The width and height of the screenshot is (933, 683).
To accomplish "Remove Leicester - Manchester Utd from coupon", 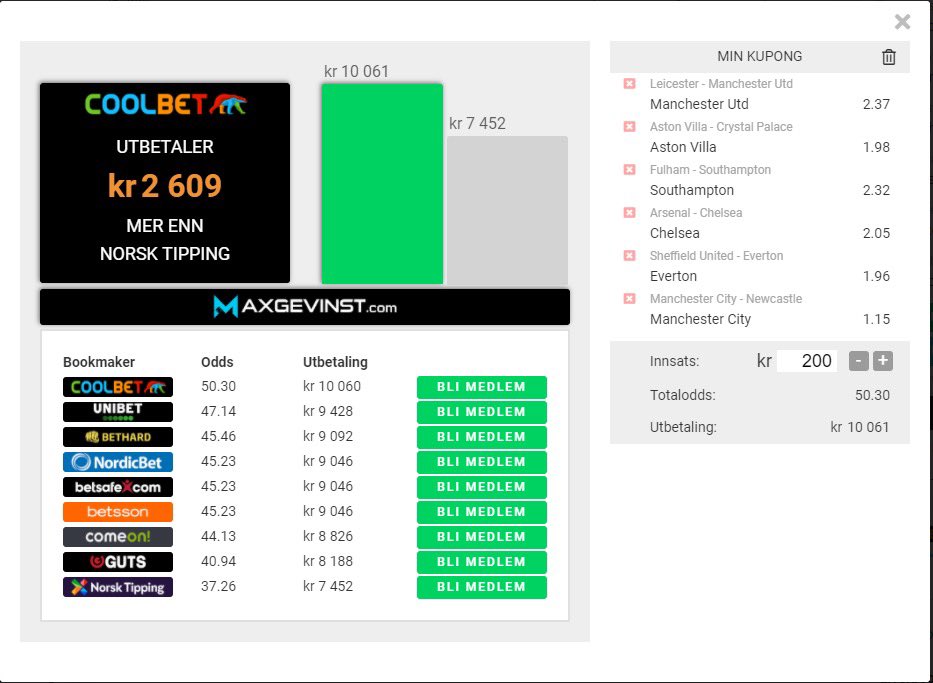I will pos(629,84).
